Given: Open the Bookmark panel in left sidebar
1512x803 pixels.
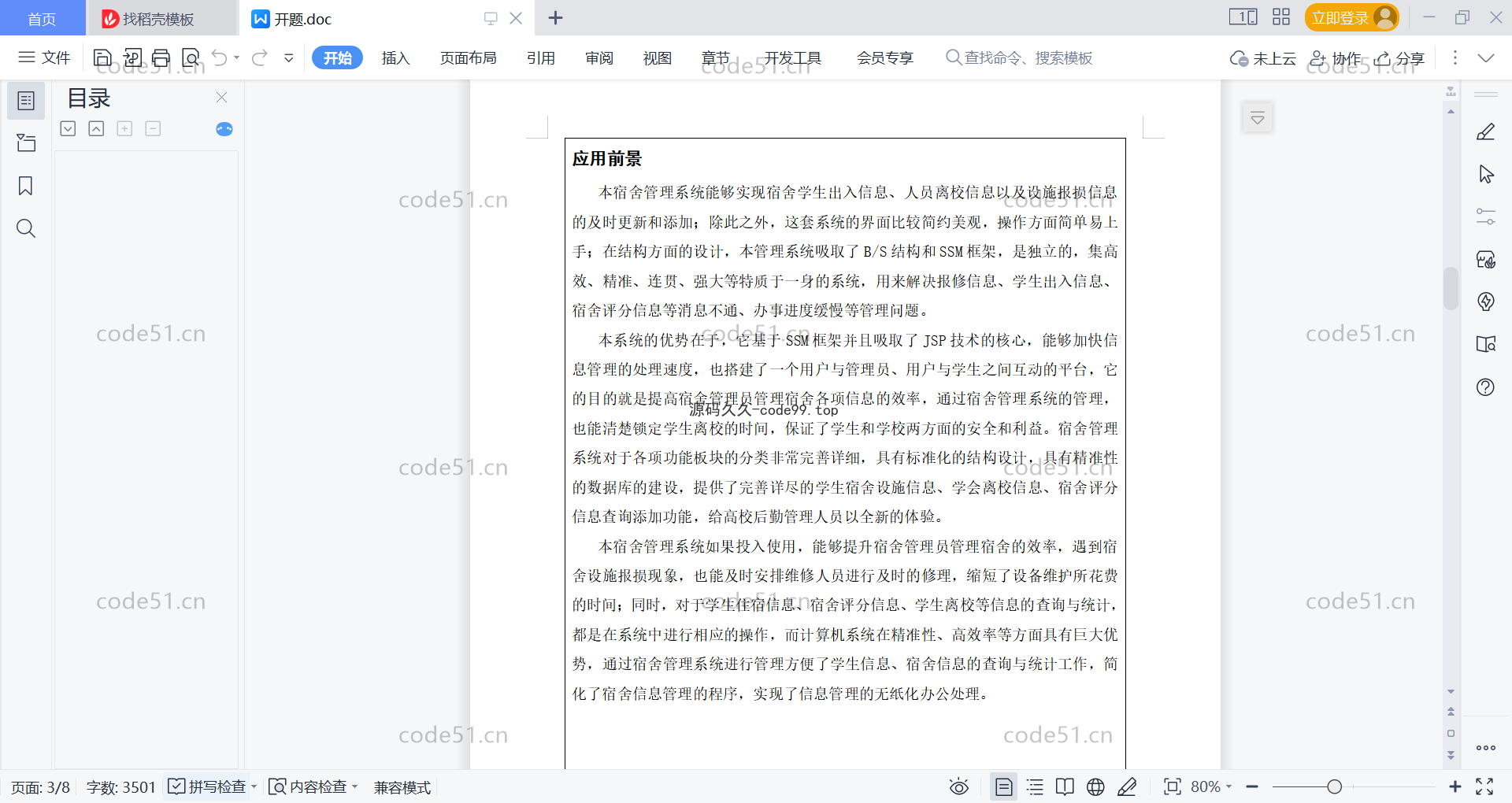Looking at the screenshot, I should 26,186.
